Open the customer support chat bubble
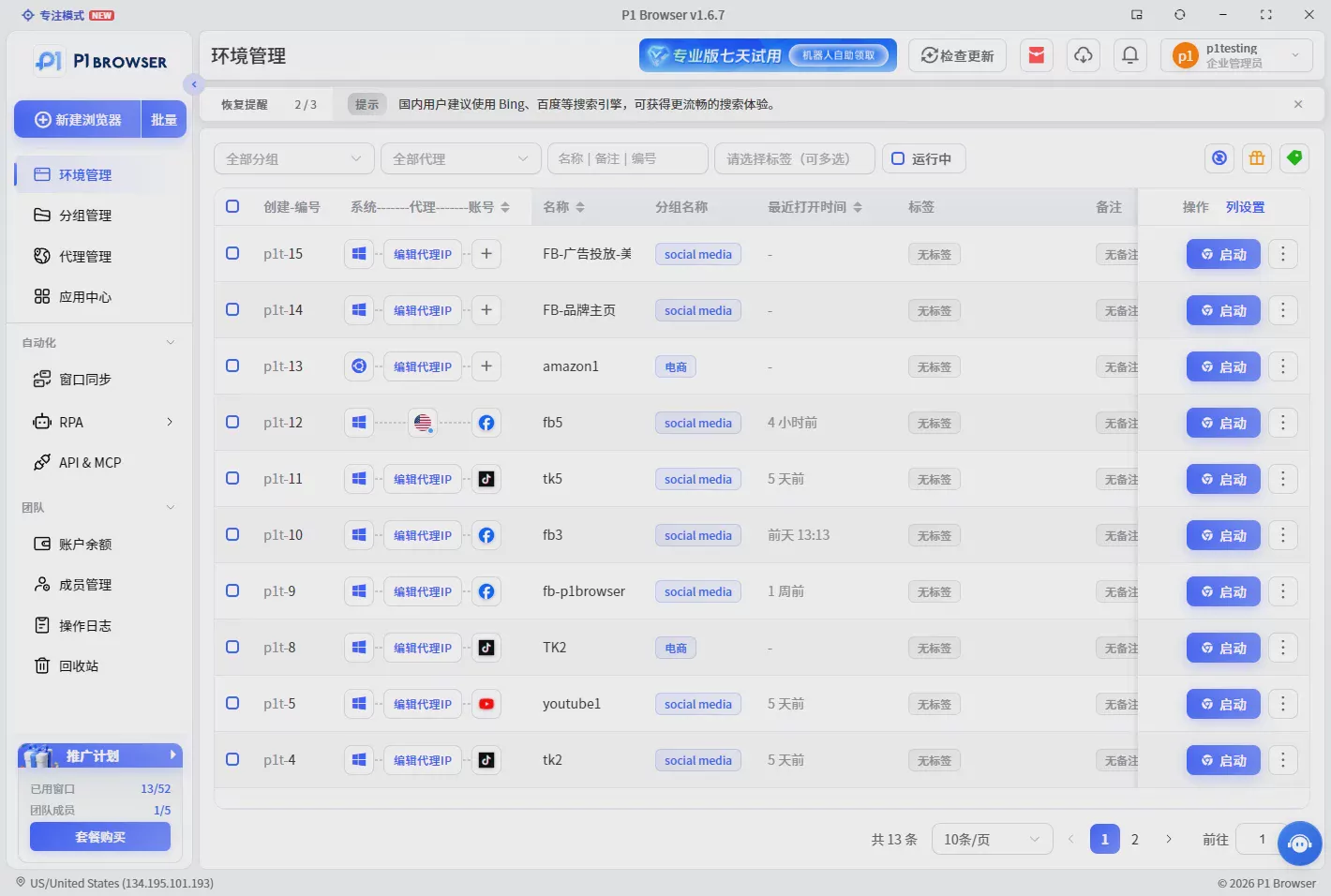The image size is (1331, 896). point(1299,844)
